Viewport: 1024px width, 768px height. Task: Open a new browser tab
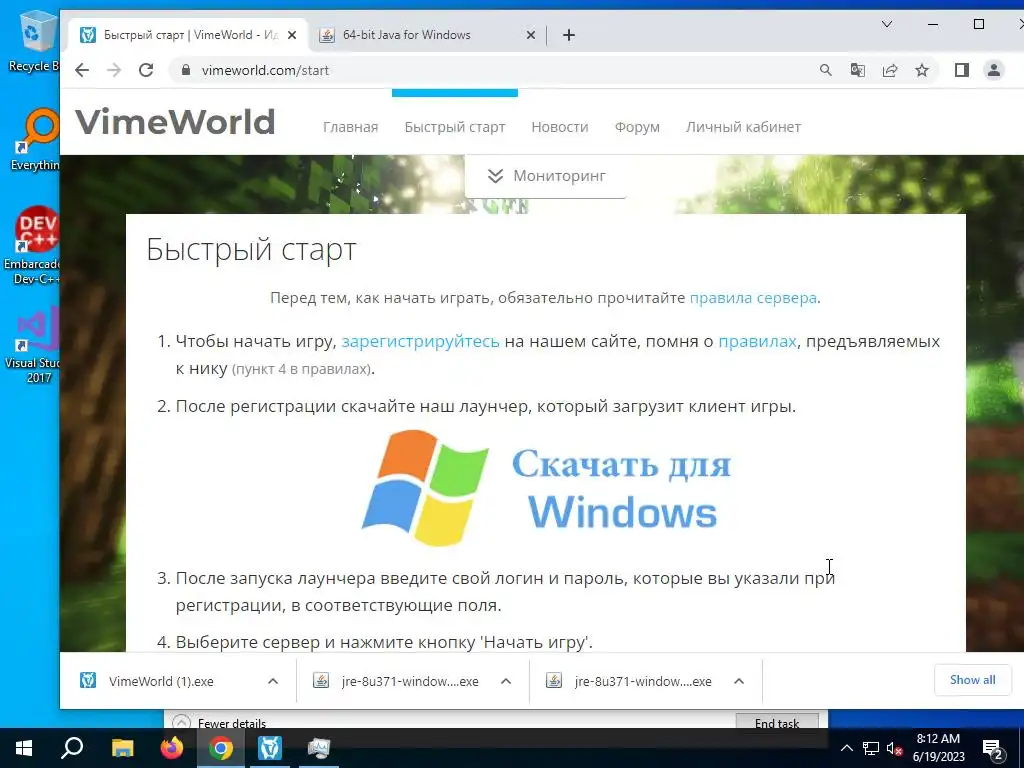(569, 35)
